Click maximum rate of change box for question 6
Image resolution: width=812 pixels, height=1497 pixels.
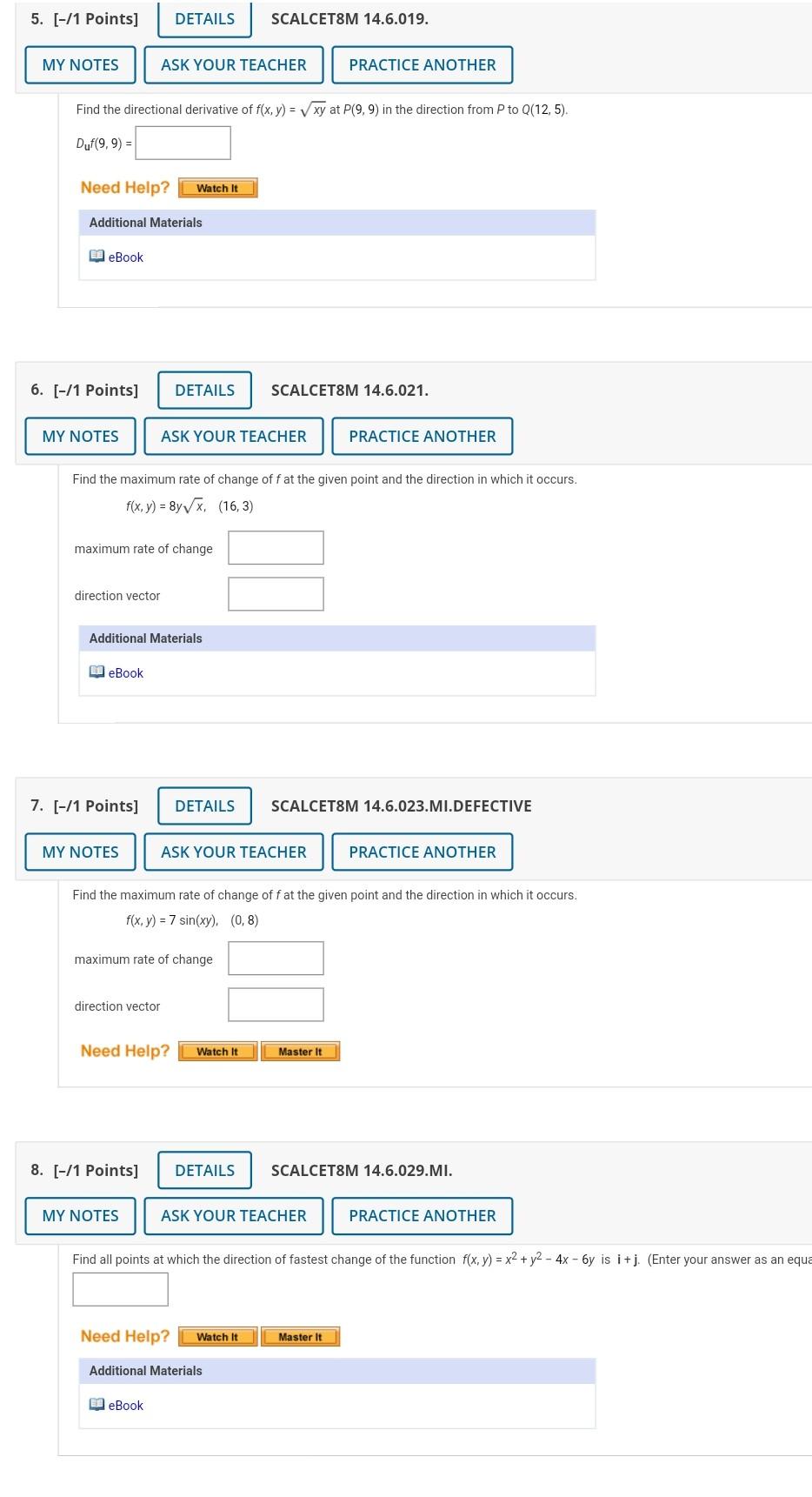(x=275, y=547)
